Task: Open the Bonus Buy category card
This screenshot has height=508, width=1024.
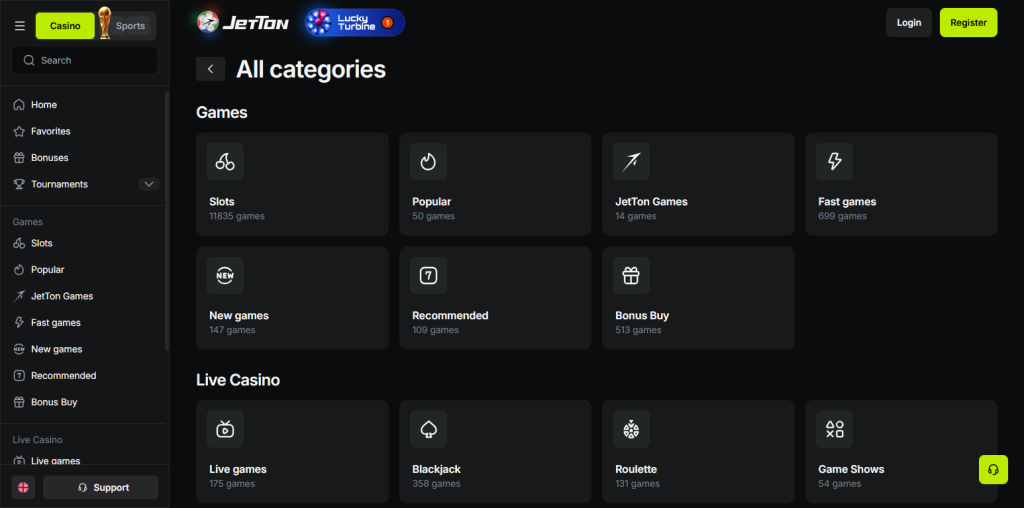Action: pos(698,298)
